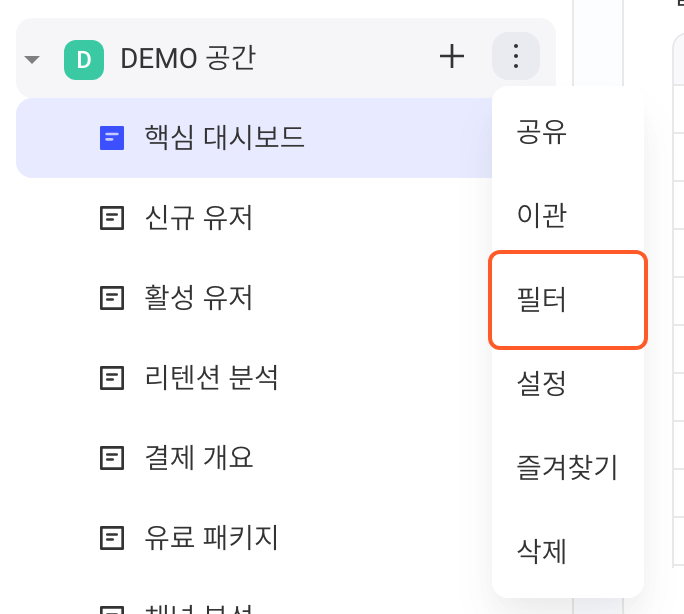
Task: Click the 필터 menu entry
Action: coord(568,300)
